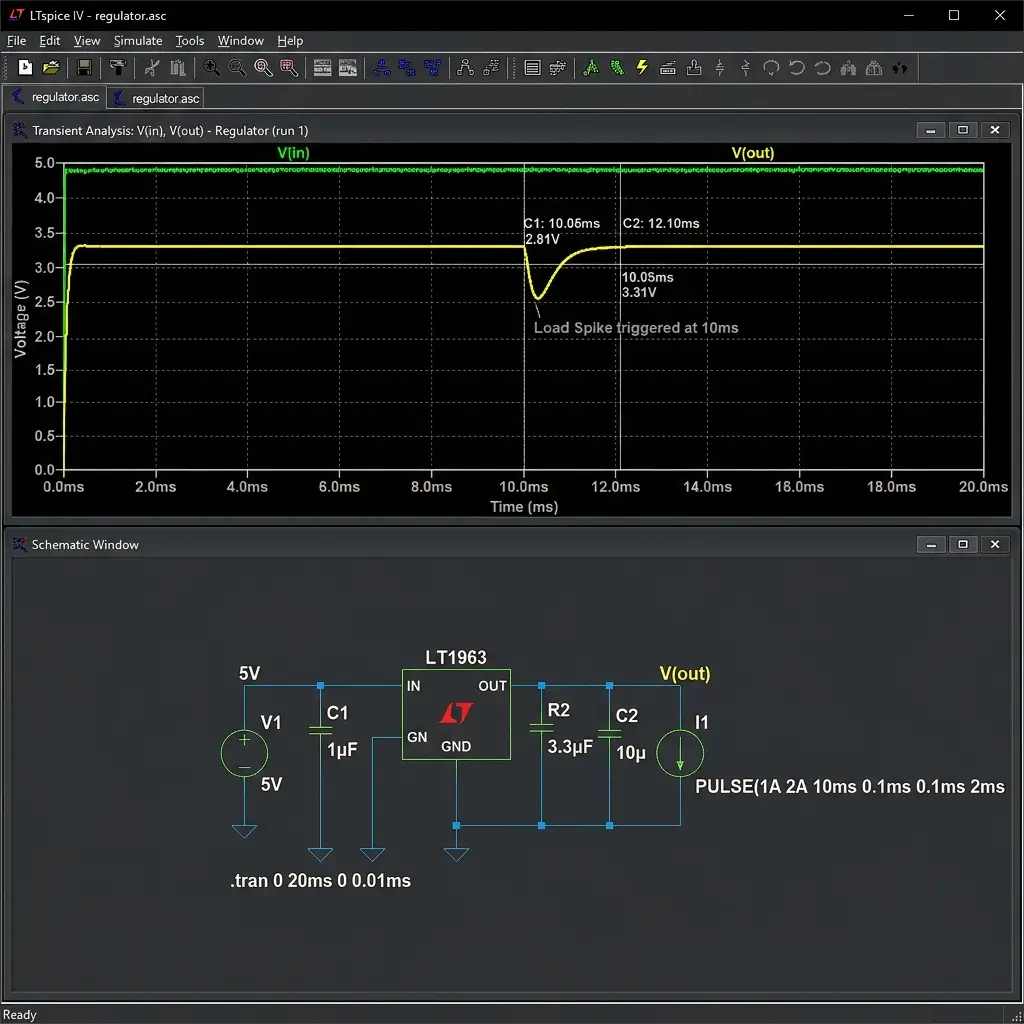Image resolution: width=1024 pixels, height=1024 pixels.
Task: Click the 2.81V cursor value readout
Action: click(x=542, y=239)
